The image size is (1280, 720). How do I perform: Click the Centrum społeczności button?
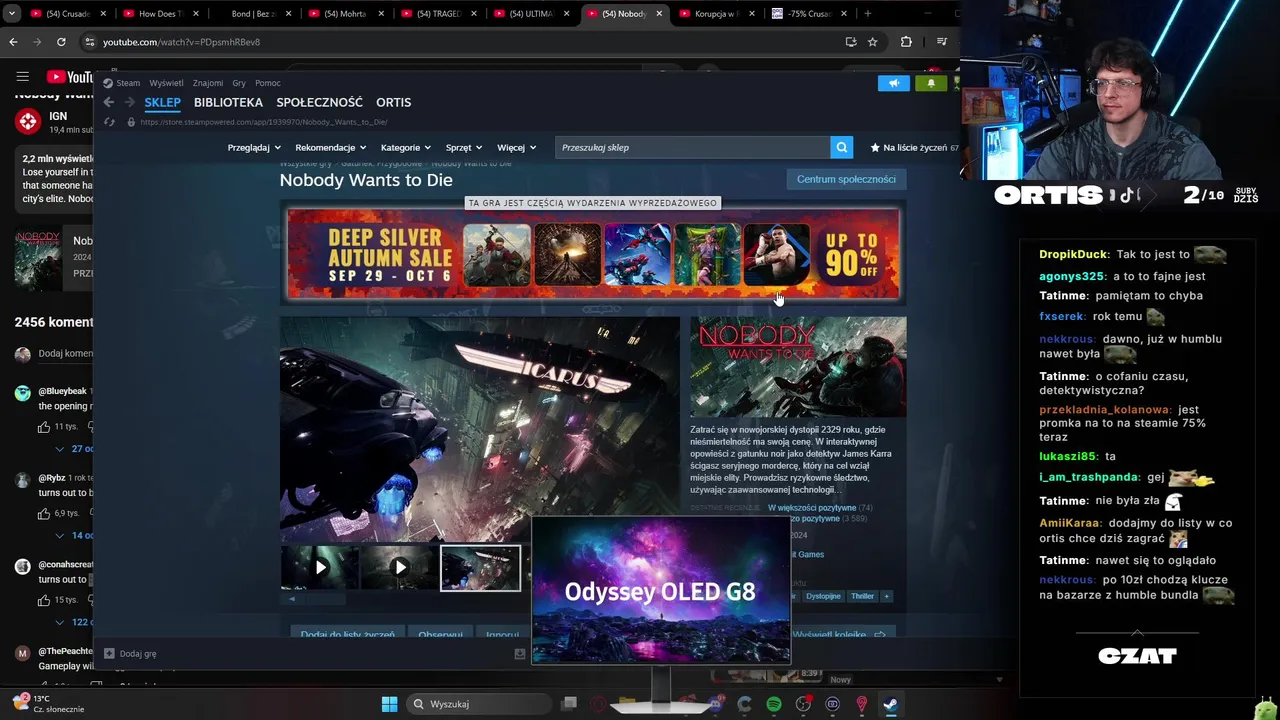[846, 179]
